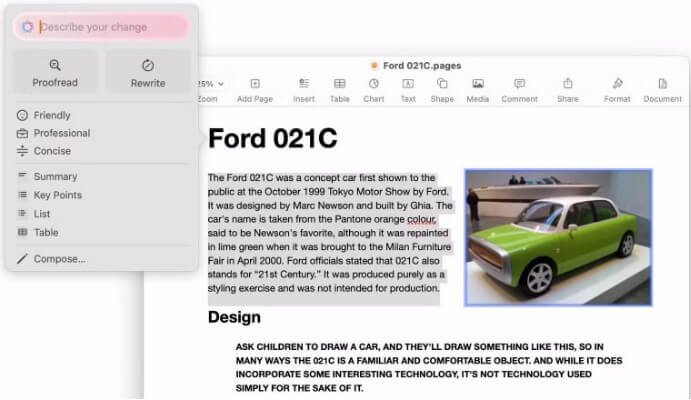Click the Pages document icon in title bar

pyautogui.click(x=374, y=66)
